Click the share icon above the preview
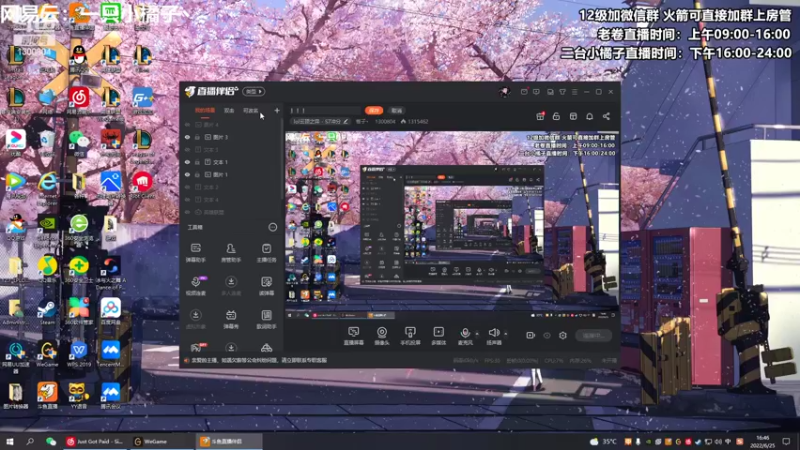800x450 pixels. tap(606, 116)
